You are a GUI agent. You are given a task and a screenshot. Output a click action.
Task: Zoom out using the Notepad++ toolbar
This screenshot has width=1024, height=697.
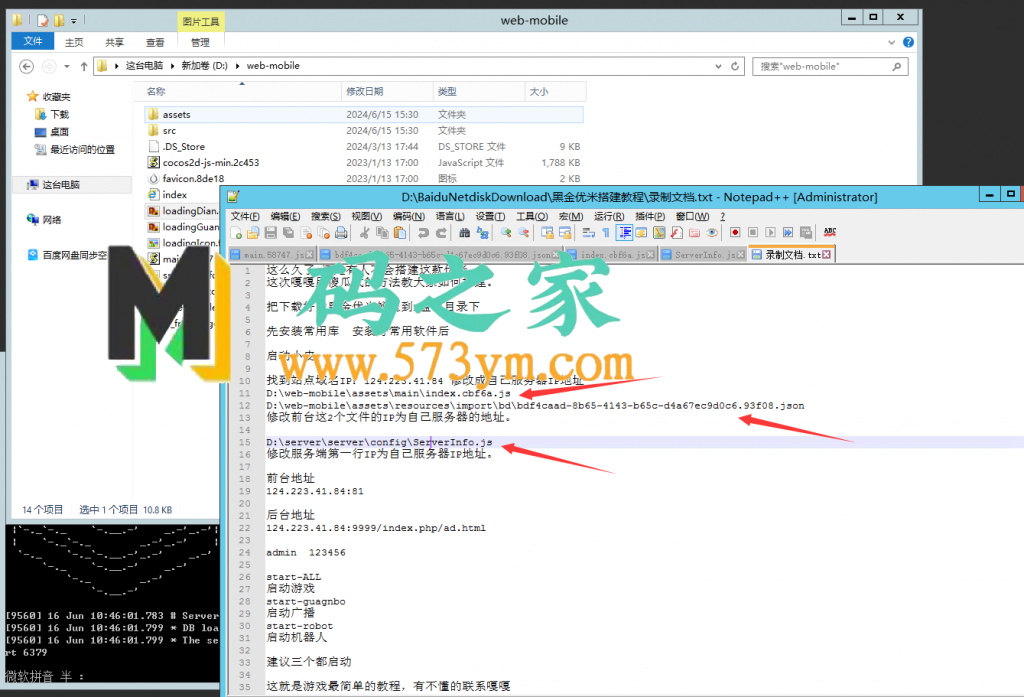[x=523, y=233]
